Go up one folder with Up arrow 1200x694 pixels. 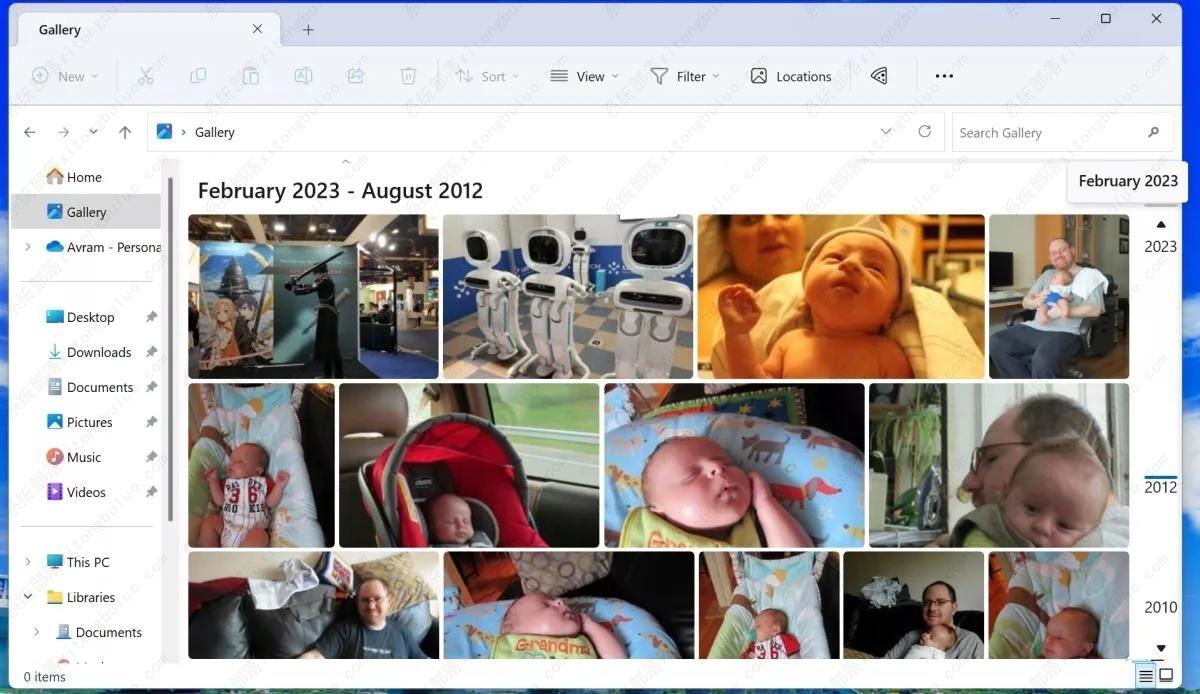(x=125, y=132)
